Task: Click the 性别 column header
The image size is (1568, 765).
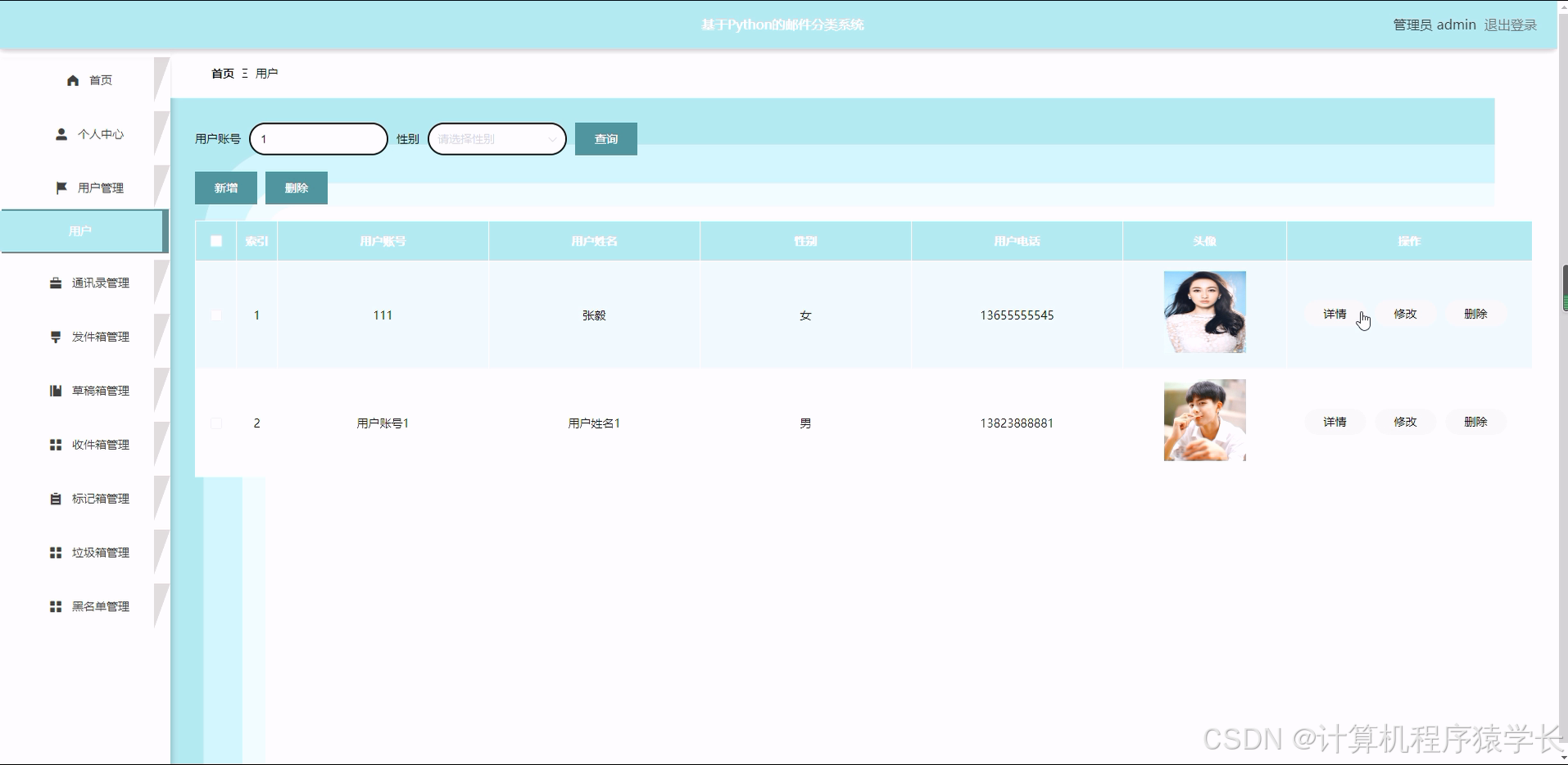Action: click(x=805, y=241)
